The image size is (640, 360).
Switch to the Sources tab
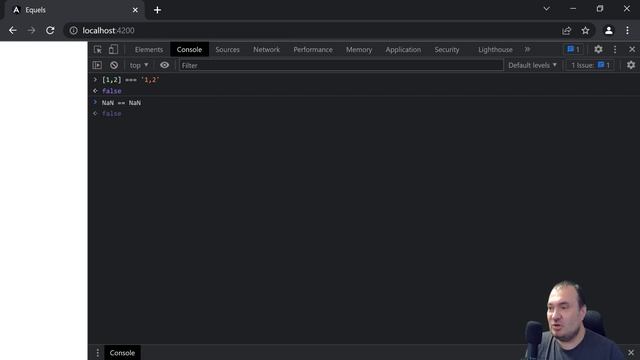click(227, 49)
